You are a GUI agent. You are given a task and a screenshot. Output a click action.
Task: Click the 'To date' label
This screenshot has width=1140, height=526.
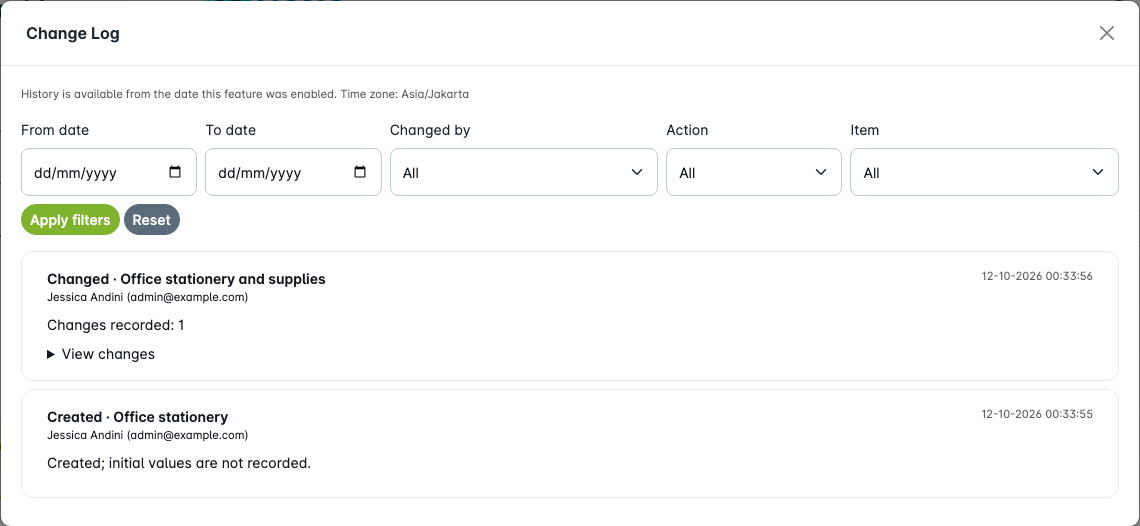click(x=230, y=131)
